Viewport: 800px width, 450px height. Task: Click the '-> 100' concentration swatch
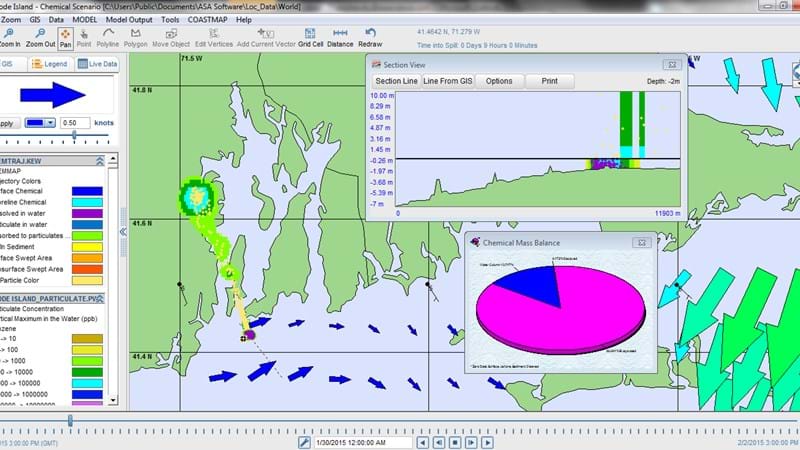[x=87, y=350]
